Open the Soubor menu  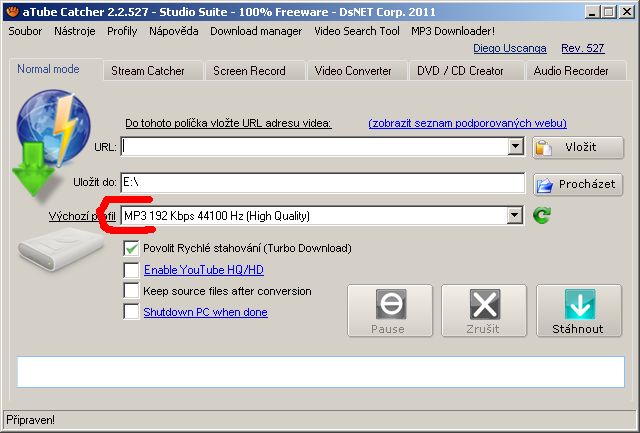(x=25, y=31)
